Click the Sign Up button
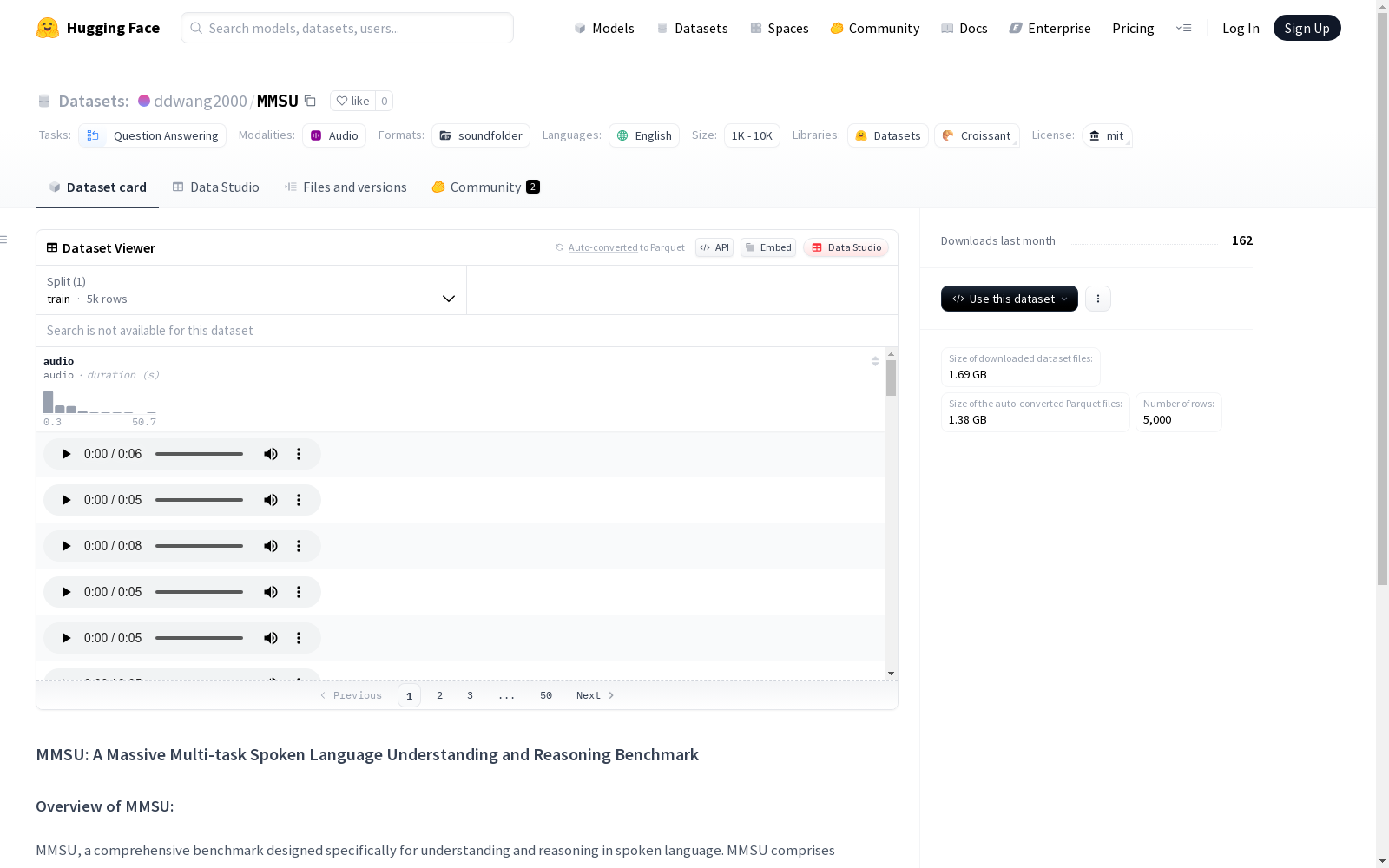Image resolution: width=1389 pixels, height=868 pixels. 1307,28
